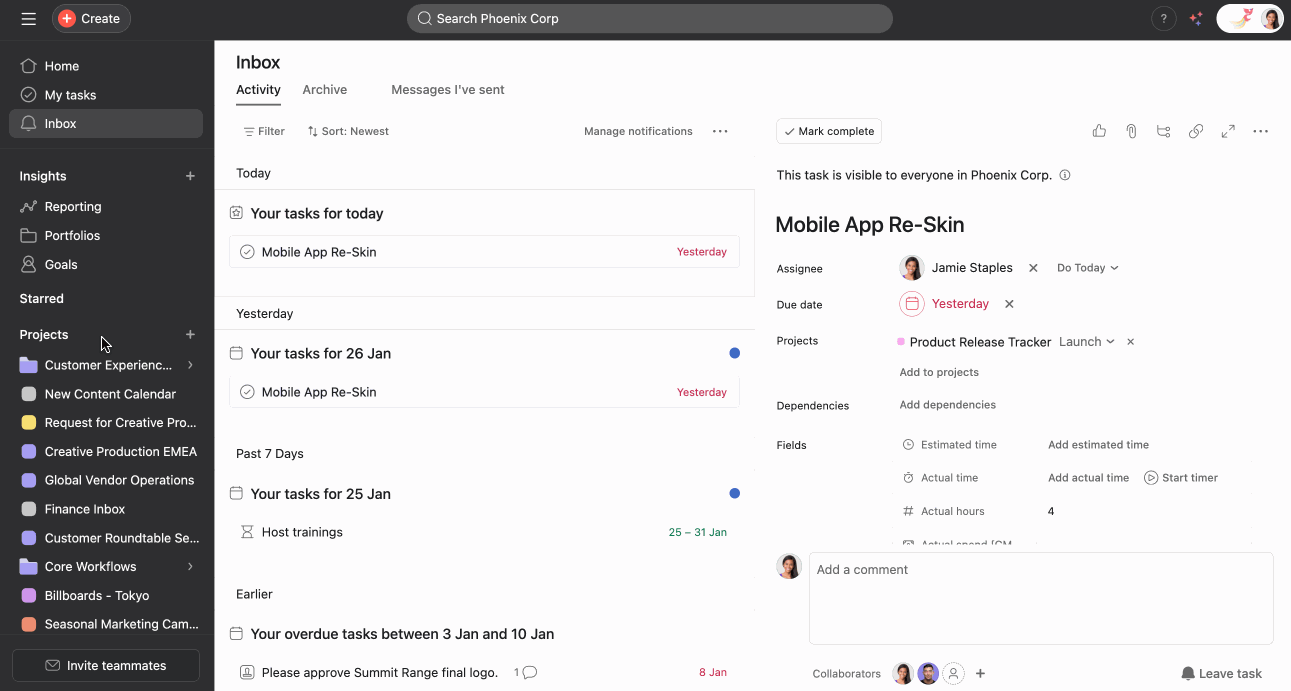Change the Launch section dropdown
Image resolution: width=1291 pixels, height=691 pixels.
[x=1086, y=341]
